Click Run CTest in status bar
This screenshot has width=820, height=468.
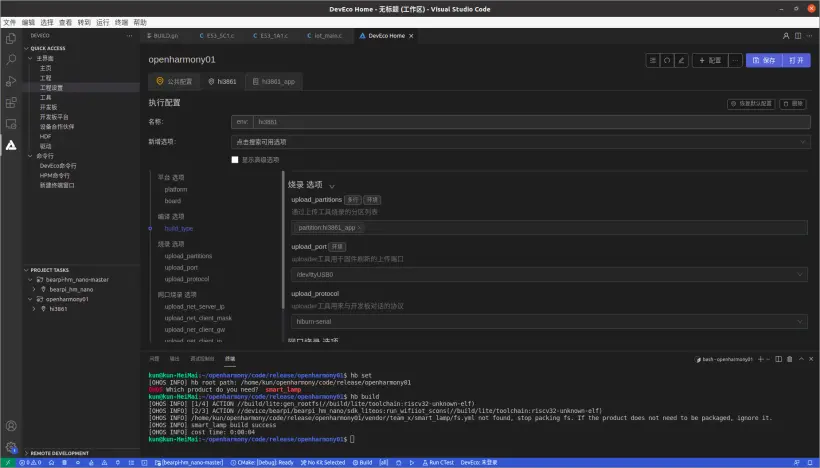pyautogui.click(x=438, y=463)
